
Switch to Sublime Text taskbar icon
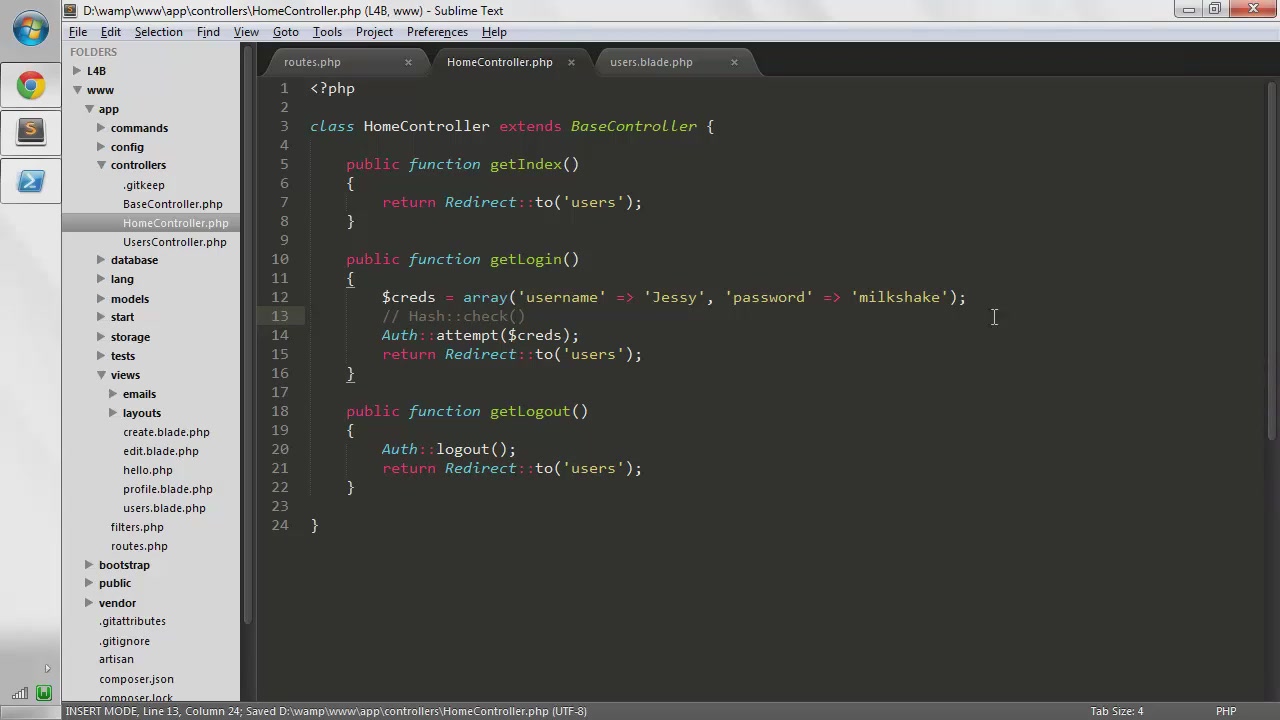click(x=31, y=130)
